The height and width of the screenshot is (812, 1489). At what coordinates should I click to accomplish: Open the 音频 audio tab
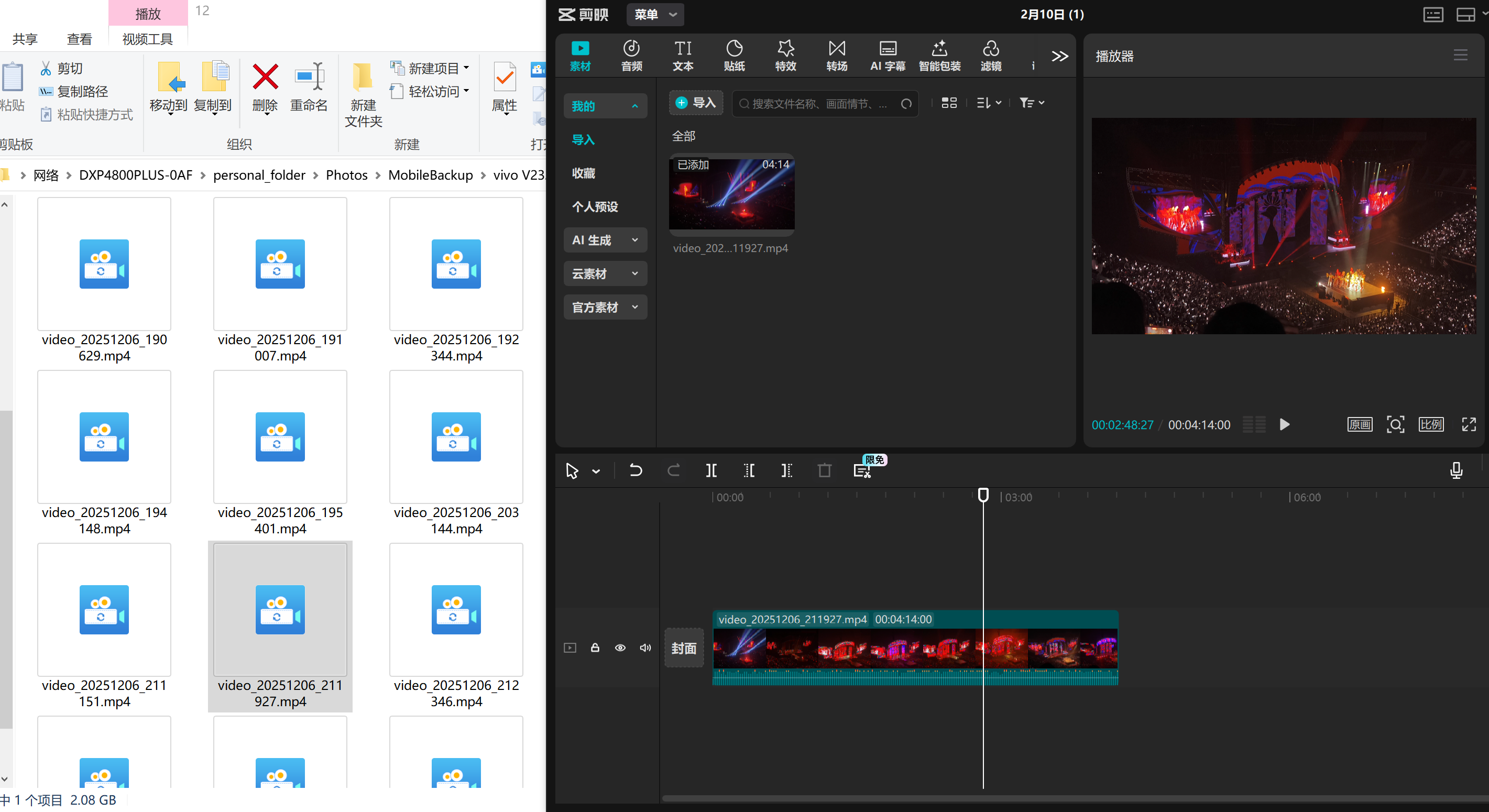[x=631, y=56]
